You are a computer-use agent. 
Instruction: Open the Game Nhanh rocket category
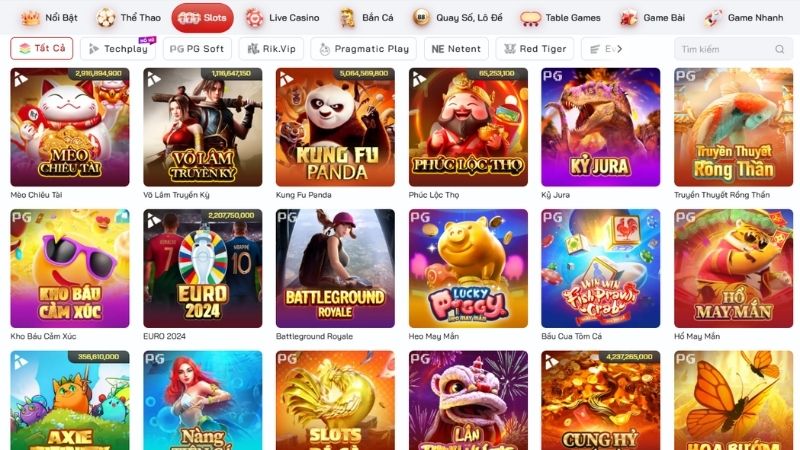tap(743, 18)
